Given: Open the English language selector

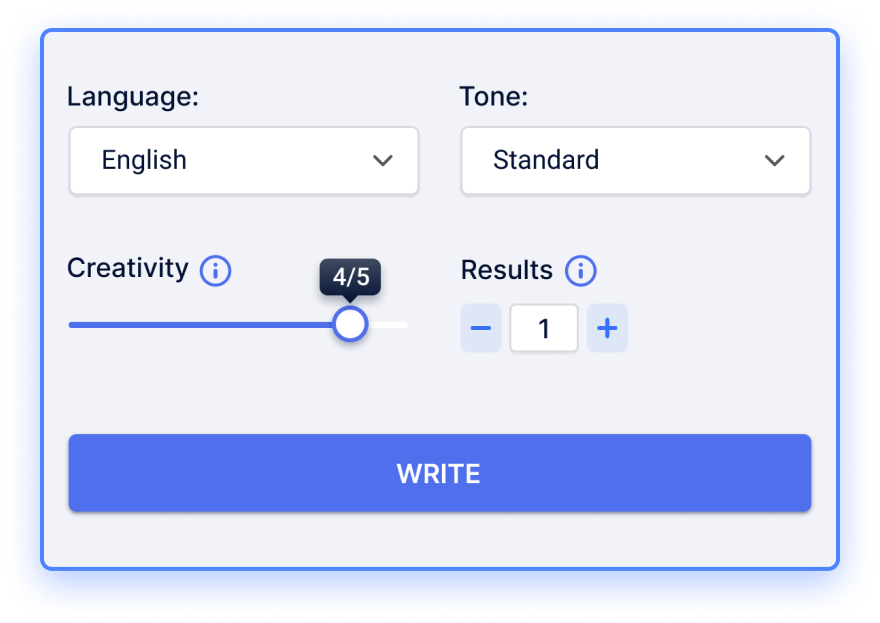Looking at the screenshot, I should click(244, 161).
